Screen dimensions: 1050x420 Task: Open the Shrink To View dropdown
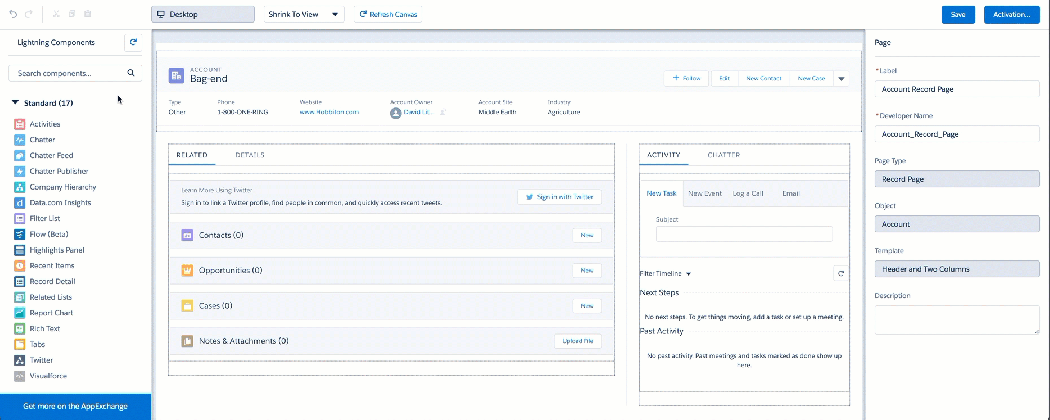coord(303,14)
